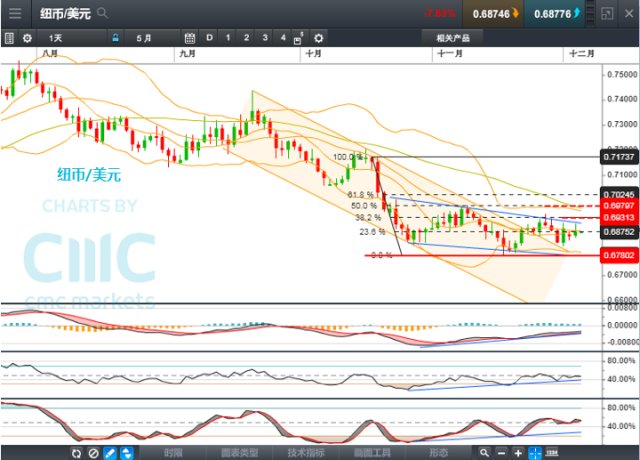The width and height of the screenshot is (640, 460).
Task: Click the 十一月 date axis label
Action: [x=450, y=53]
